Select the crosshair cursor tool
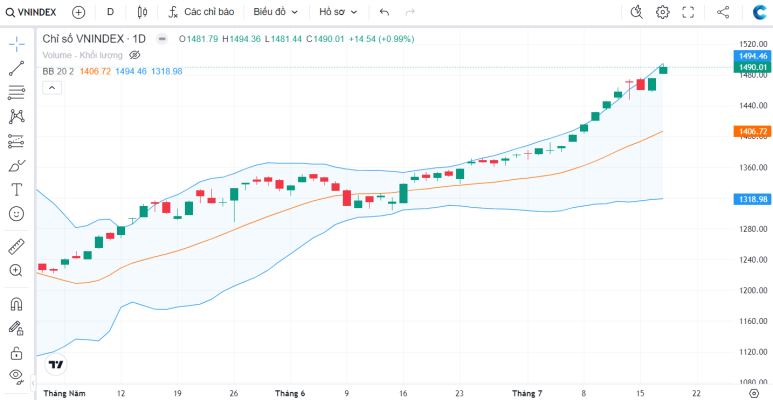This screenshot has width=773, height=400. tap(17, 44)
